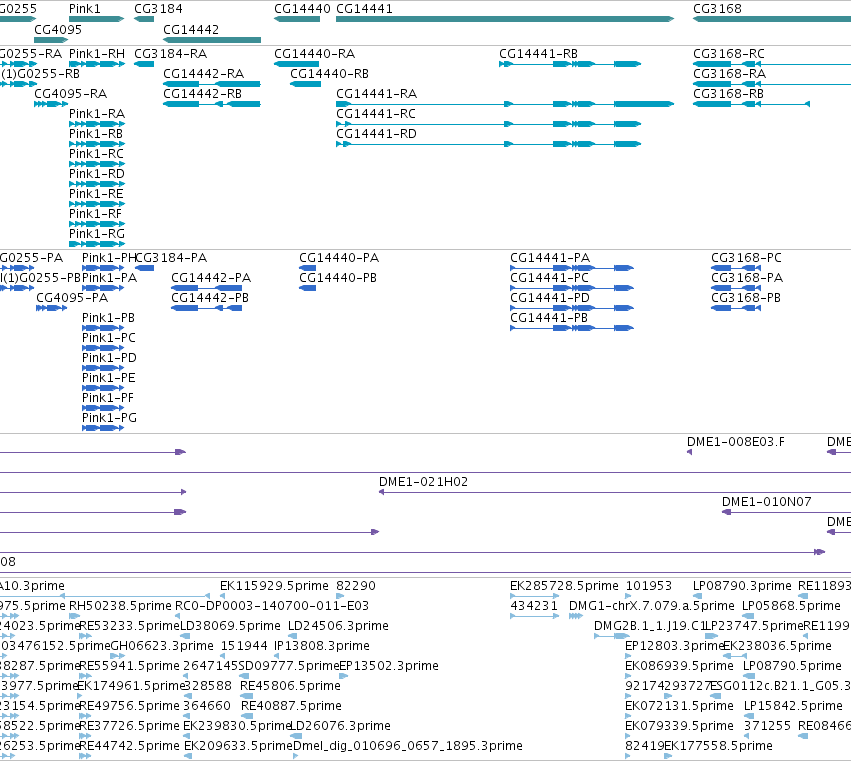The height and width of the screenshot is (761, 851).
Task: Select transcript CG14441-RD
Action: 488,144
